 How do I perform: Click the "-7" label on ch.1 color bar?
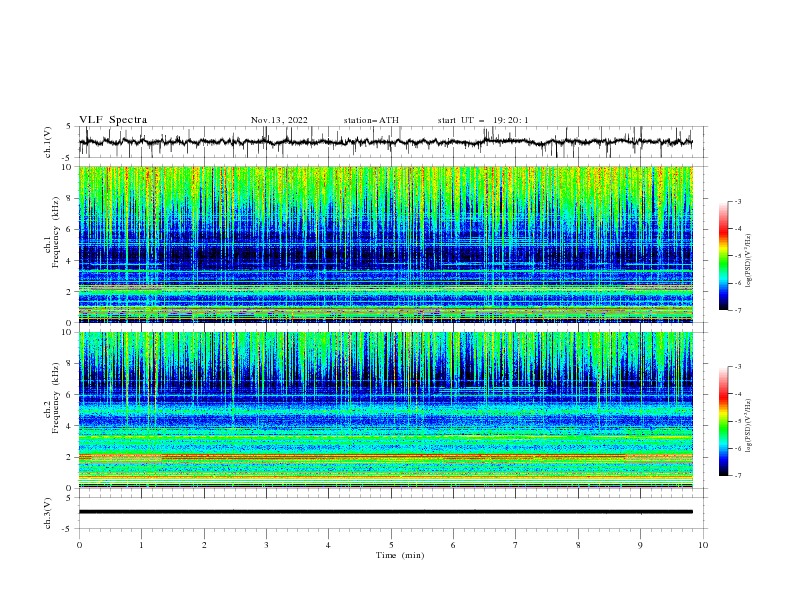click(x=738, y=311)
